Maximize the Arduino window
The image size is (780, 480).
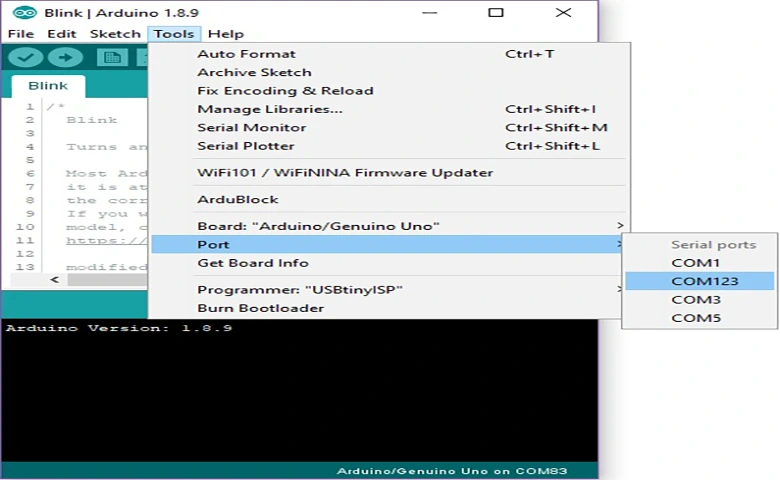click(495, 12)
